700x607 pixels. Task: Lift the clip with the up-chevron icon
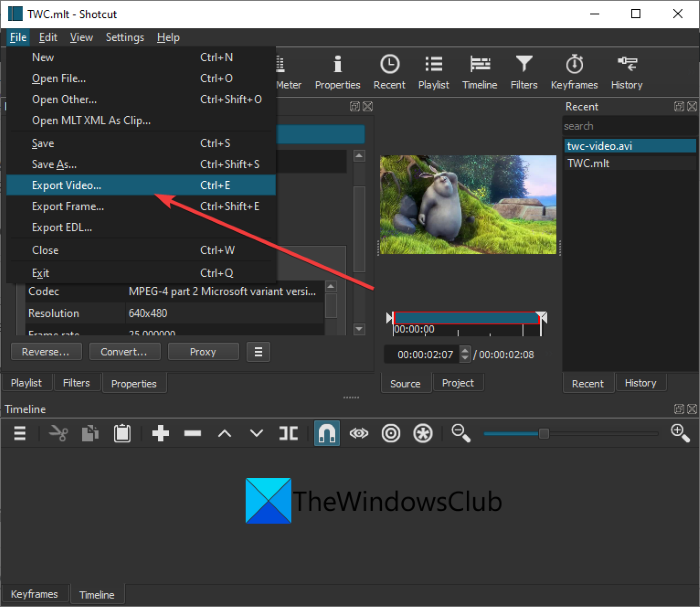point(225,433)
